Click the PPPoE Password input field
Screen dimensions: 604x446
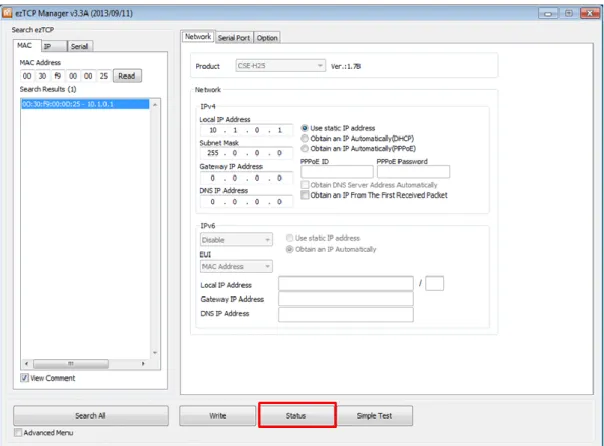point(413,172)
